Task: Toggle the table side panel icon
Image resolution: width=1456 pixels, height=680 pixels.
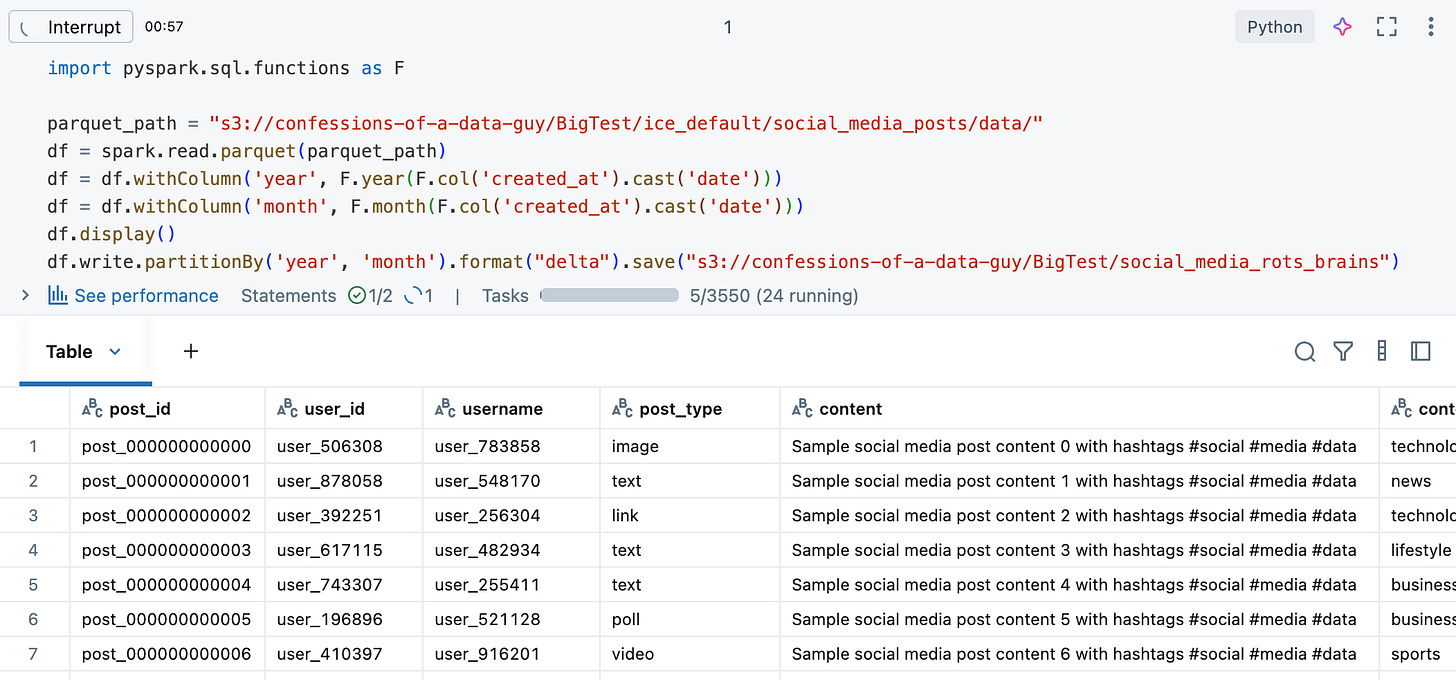Action: point(1422,351)
